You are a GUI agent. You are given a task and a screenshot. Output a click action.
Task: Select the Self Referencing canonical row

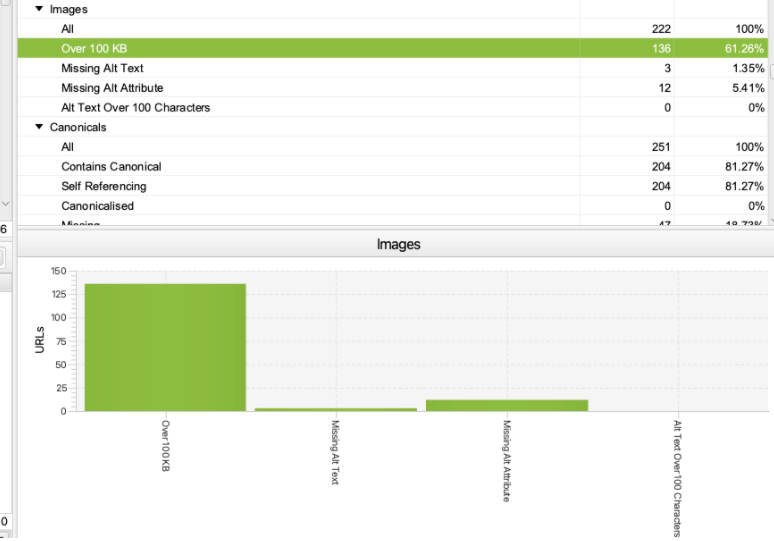tap(103, 186)
